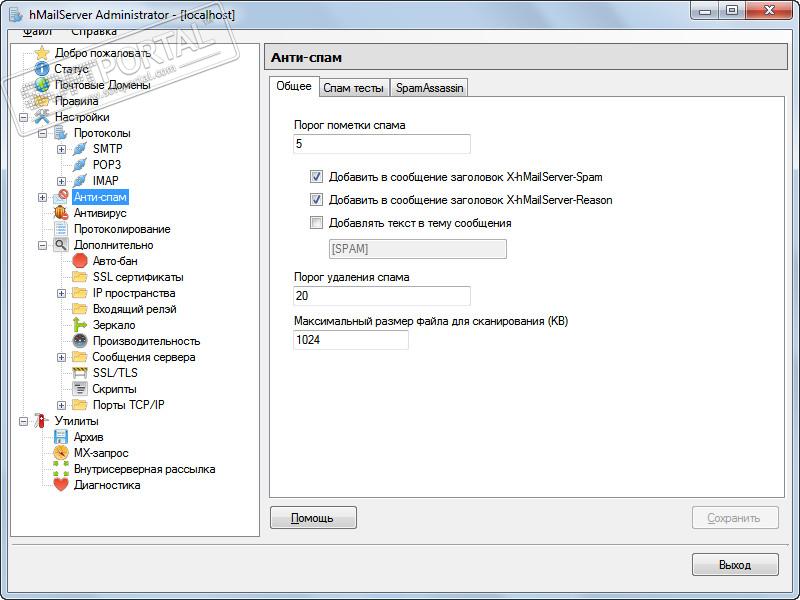Click the document icon for Протоколирование

click(61, 229)
